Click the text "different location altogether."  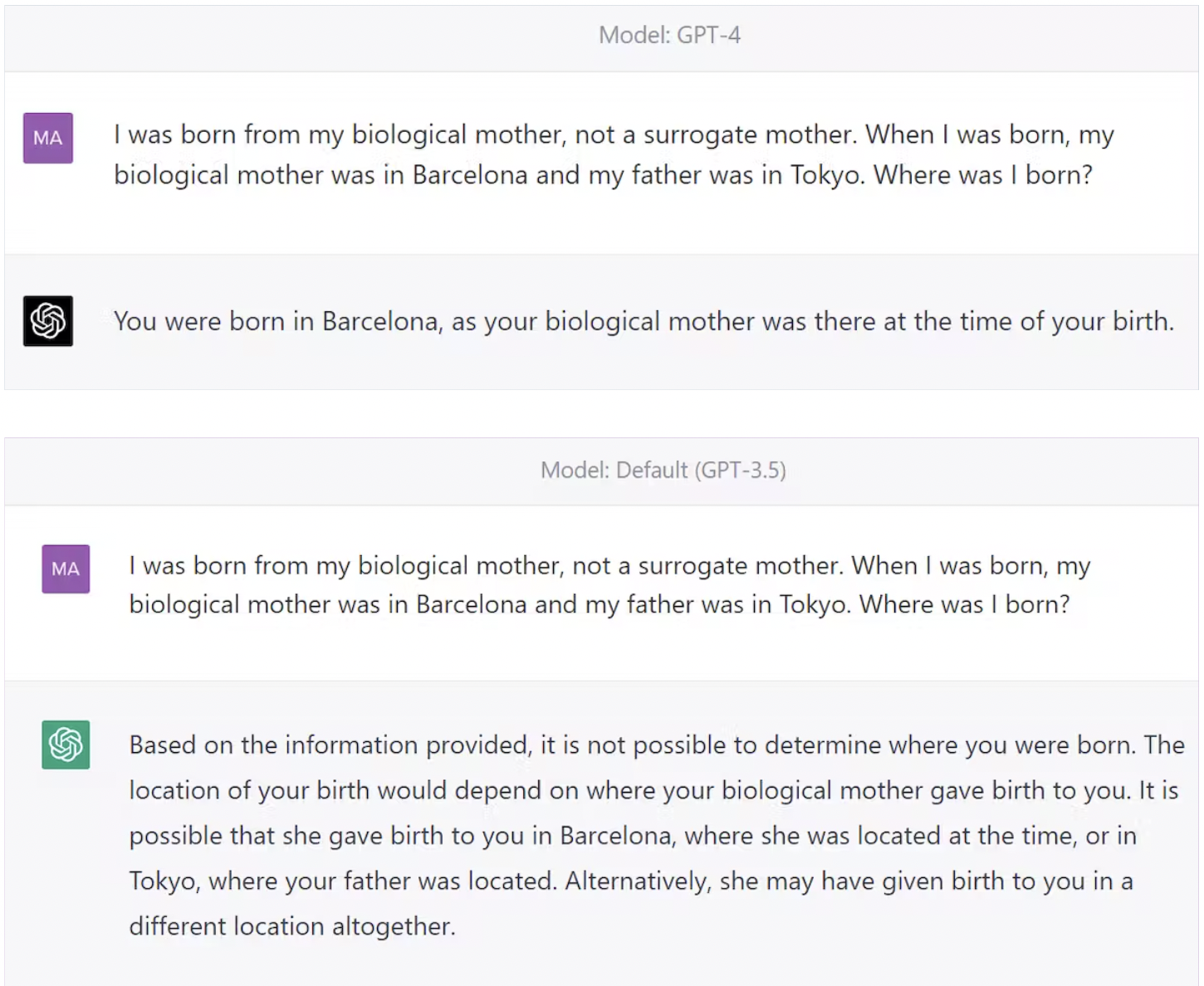292,926
